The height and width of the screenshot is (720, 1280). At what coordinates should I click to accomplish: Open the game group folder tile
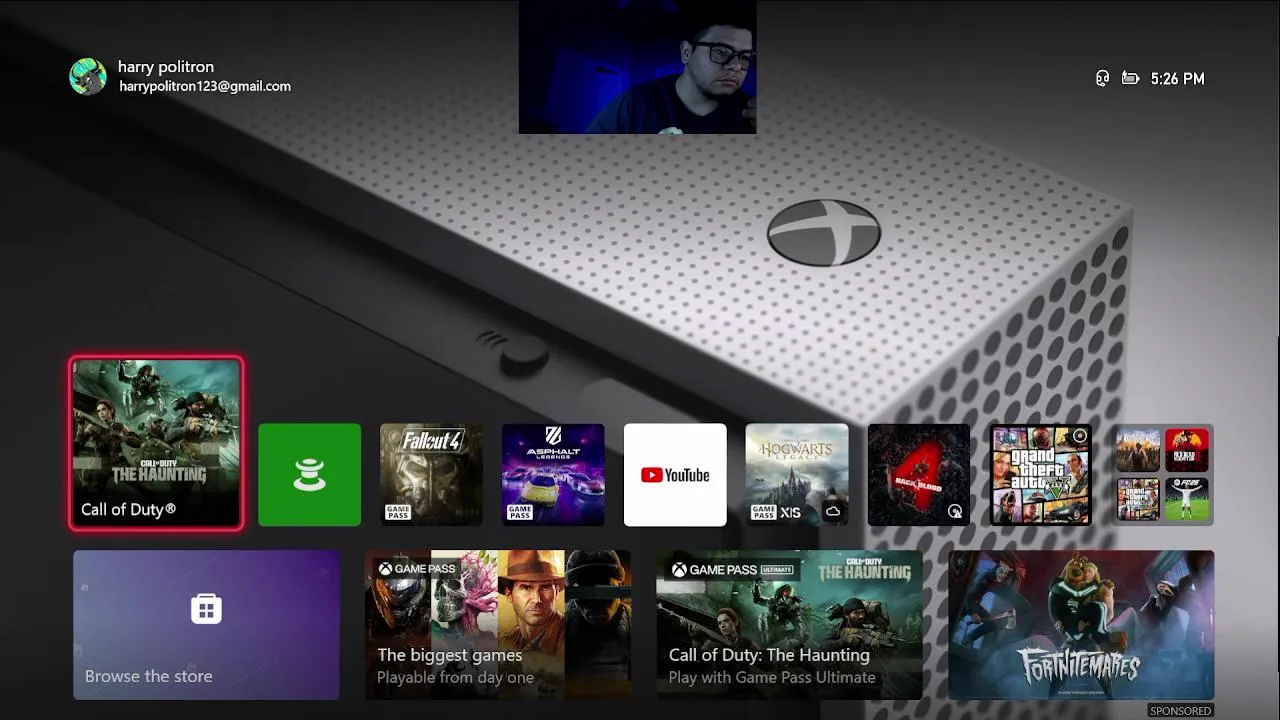(1163, 475)
